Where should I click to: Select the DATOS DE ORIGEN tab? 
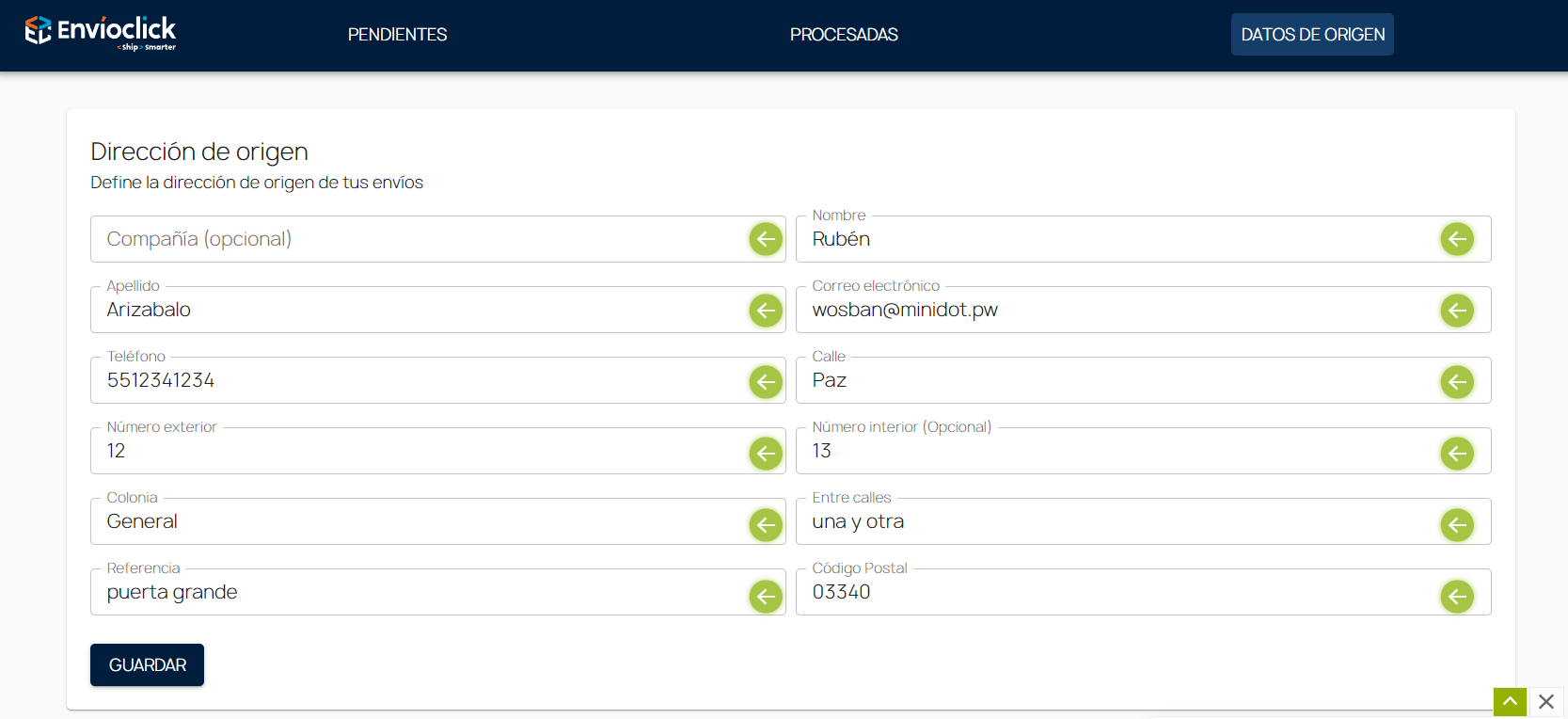click(x=1312, y=35)
